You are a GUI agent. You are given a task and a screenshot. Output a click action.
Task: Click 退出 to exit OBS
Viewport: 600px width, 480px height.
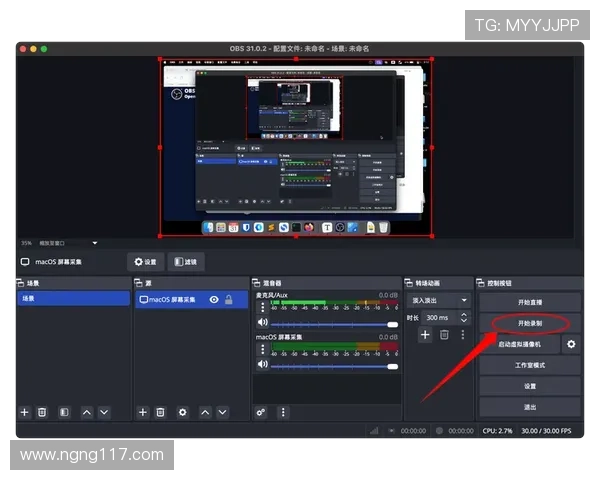coord(530,407)
